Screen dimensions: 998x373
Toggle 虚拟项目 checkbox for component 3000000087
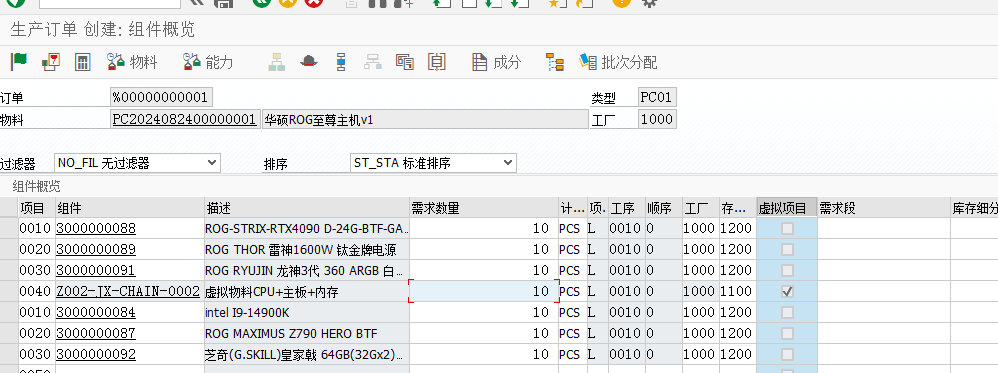click(x=787, y=333)
